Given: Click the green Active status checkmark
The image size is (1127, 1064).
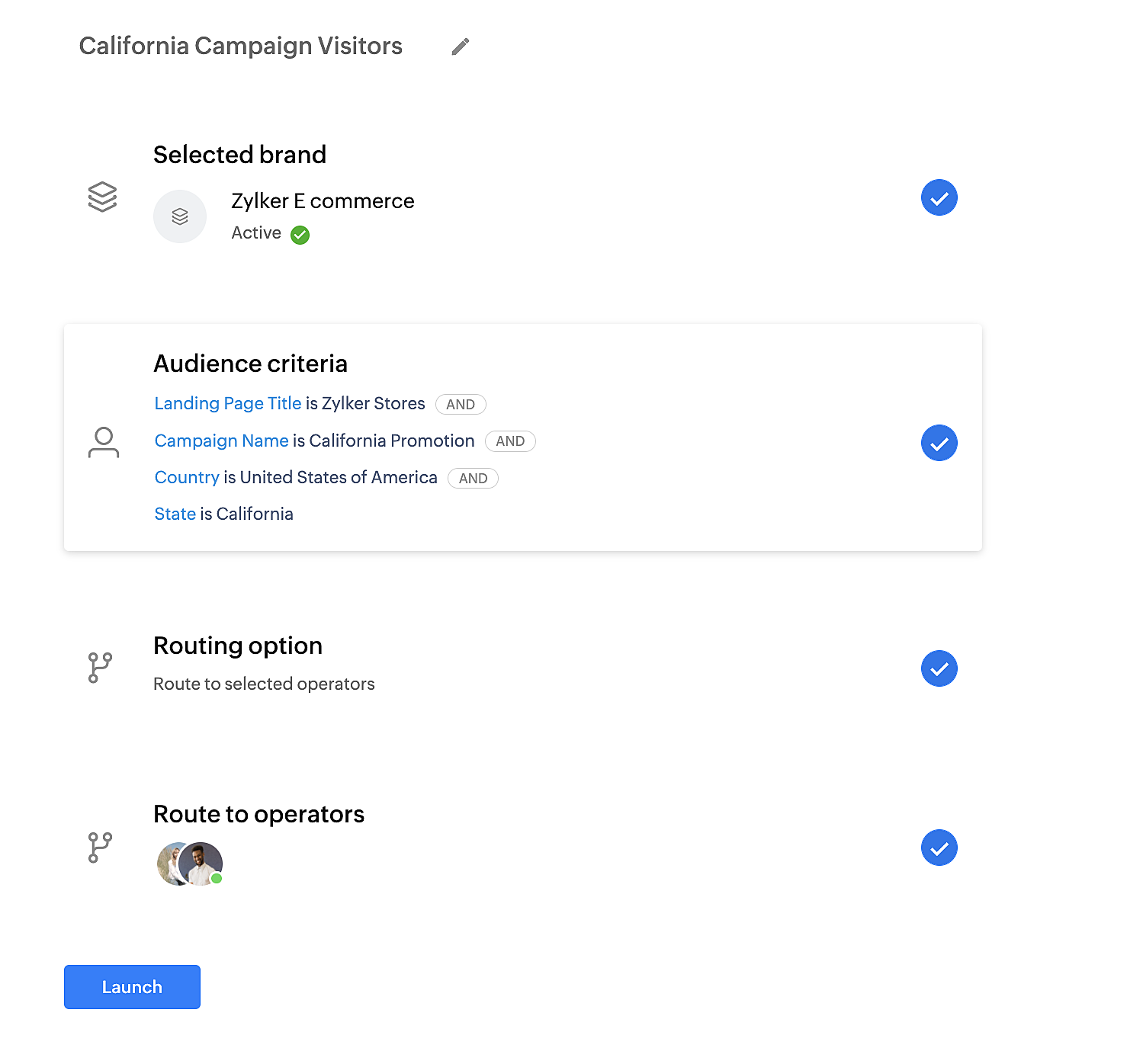Looking at the screenshot, I should (300, 235).
